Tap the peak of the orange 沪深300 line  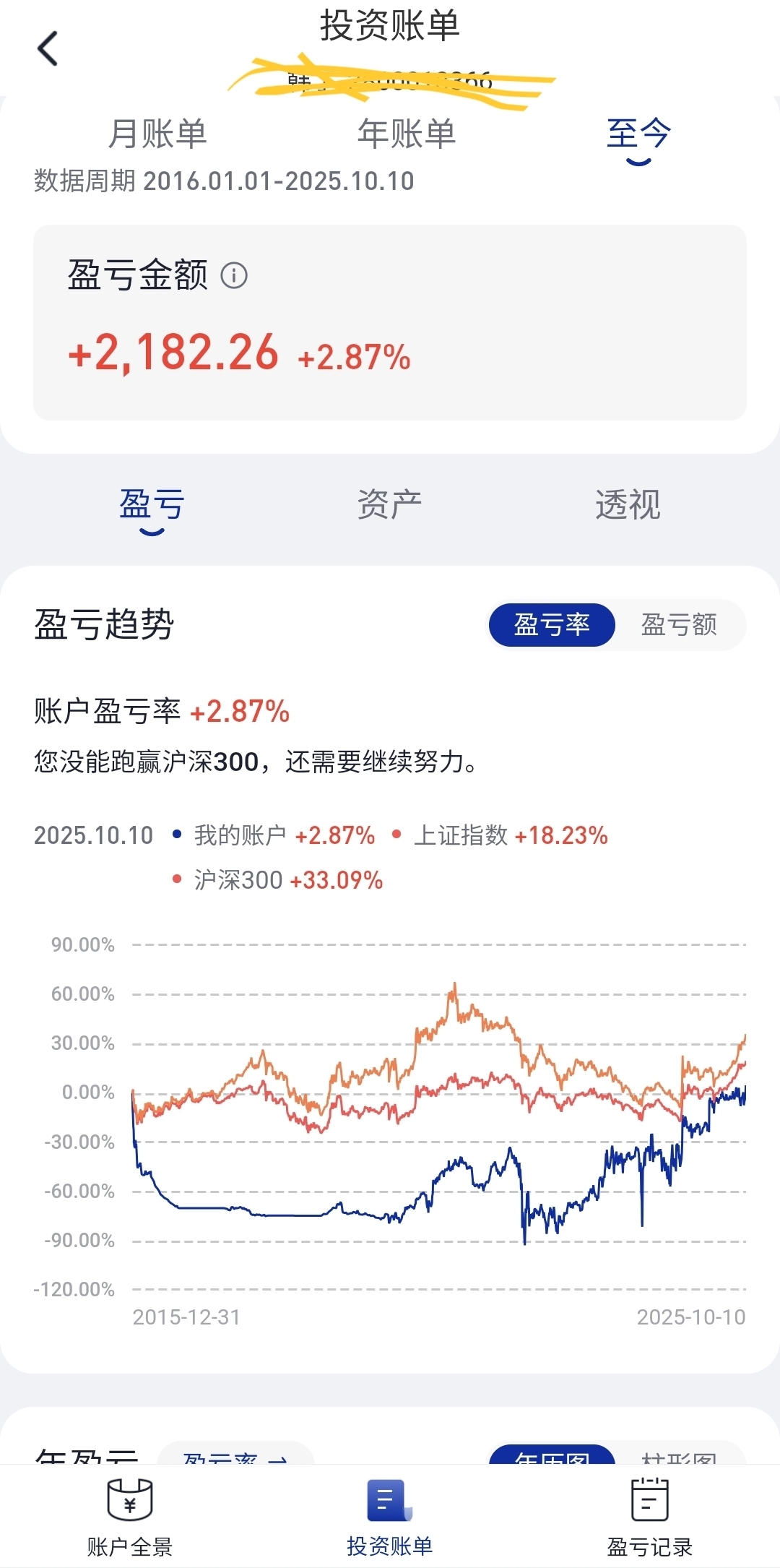click(x=454, y=984)
